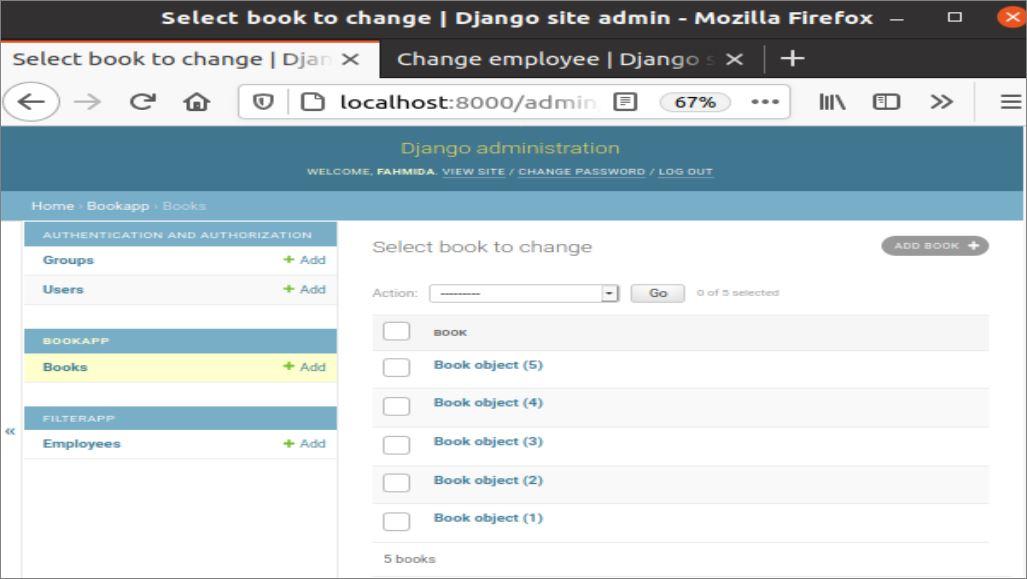
Task: Click Add next to Users
Action: (305, 290)
